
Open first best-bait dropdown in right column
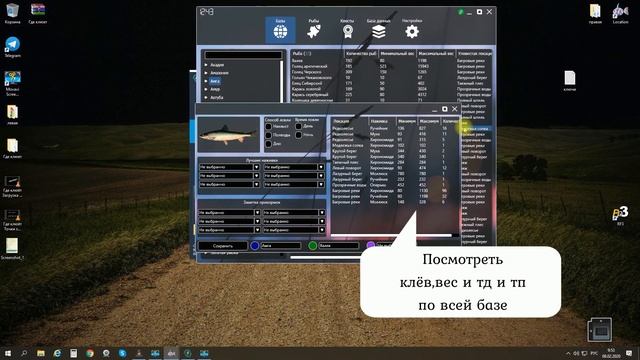(294, 167)
